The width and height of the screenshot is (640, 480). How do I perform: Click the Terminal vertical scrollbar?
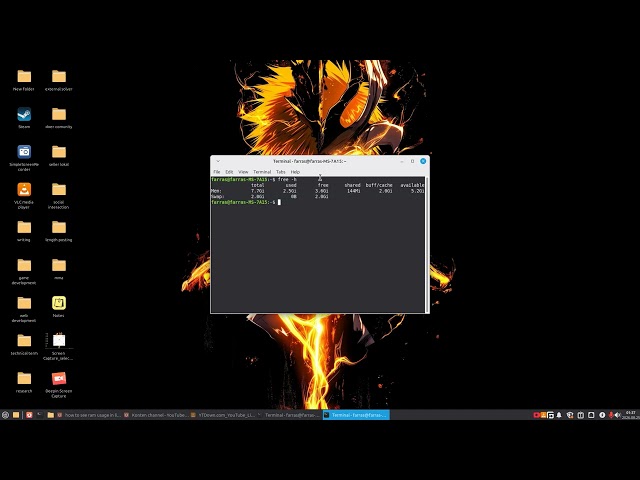click(x=427, y=245)
